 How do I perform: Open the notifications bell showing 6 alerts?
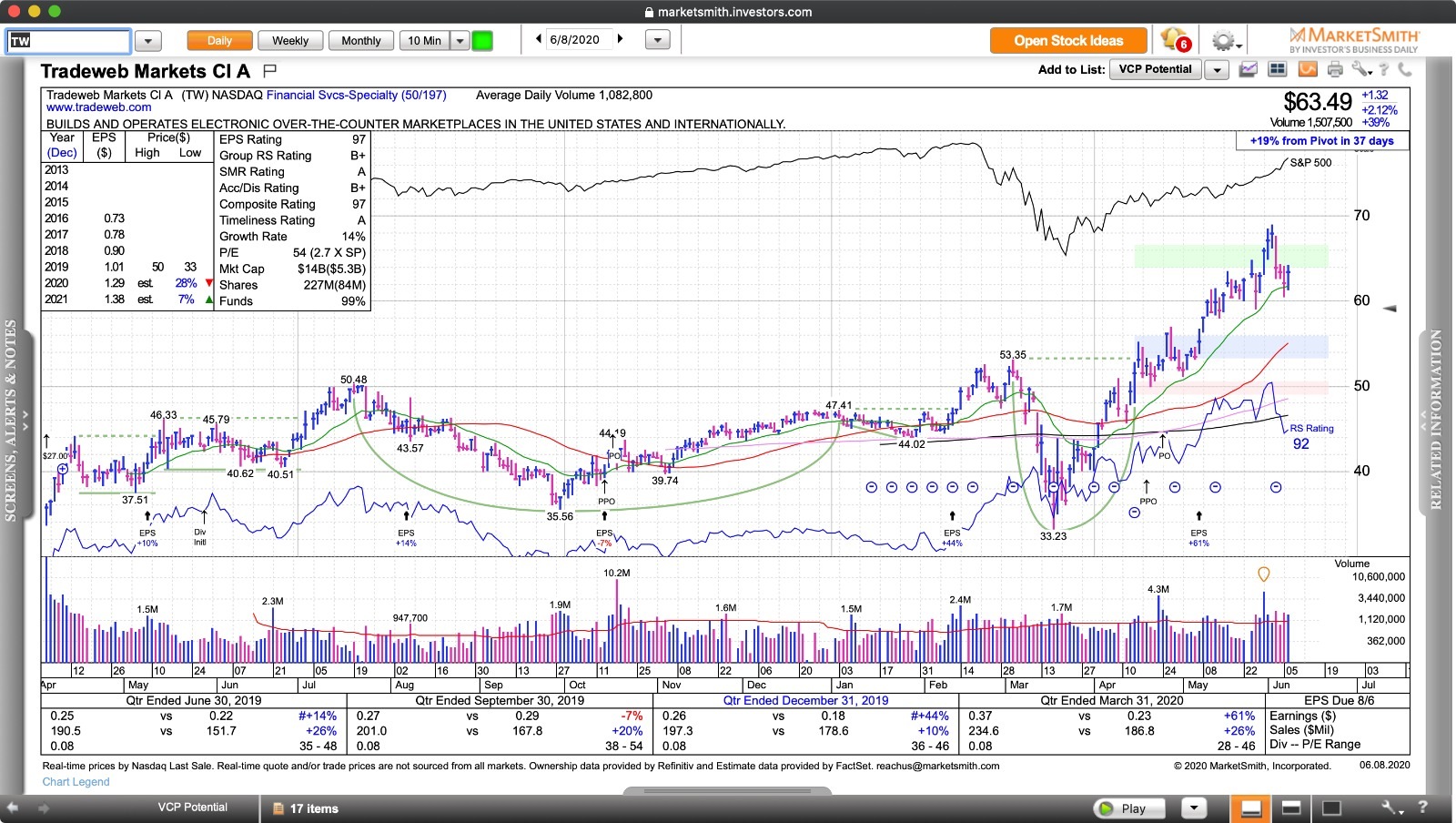pos(1174,37)
